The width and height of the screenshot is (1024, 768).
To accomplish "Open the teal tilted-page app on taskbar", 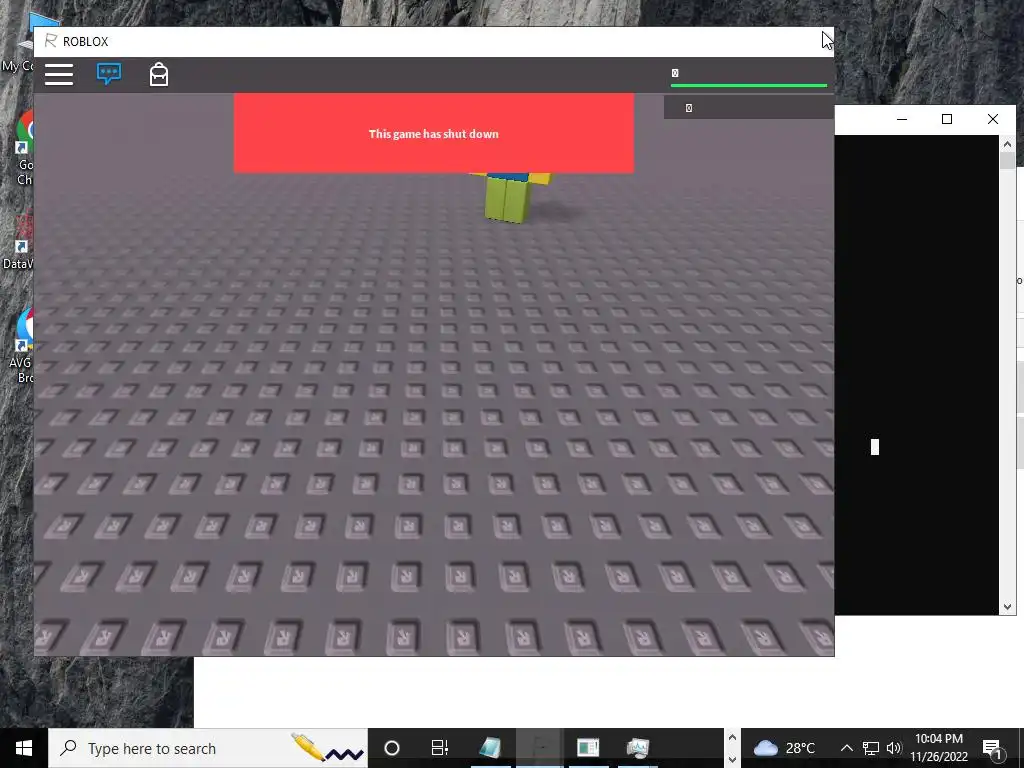I will click(x=490, y=748).
